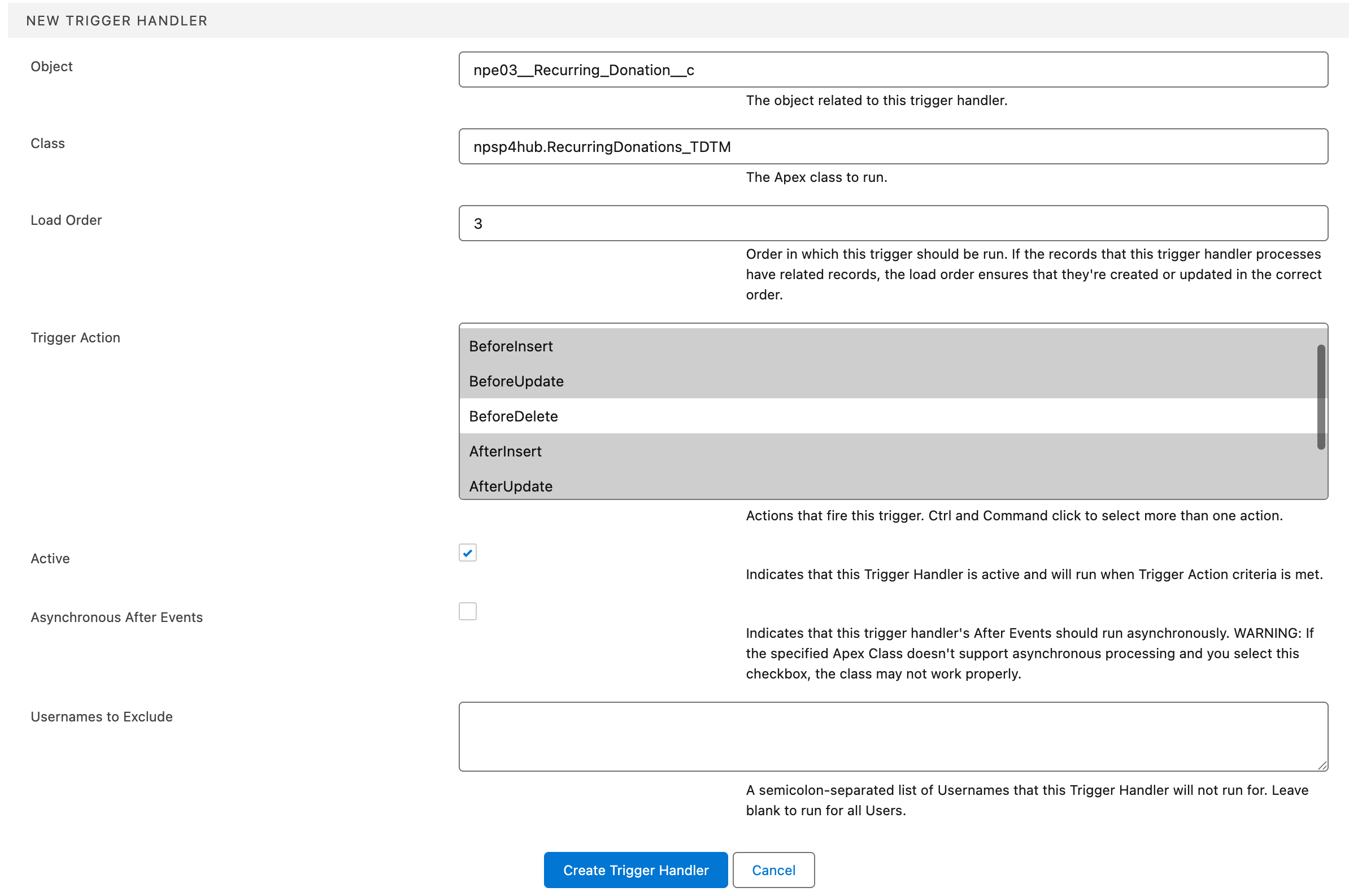Click the Cancel button
This screenshot has height=896, width=1349.
coord(773,869)
